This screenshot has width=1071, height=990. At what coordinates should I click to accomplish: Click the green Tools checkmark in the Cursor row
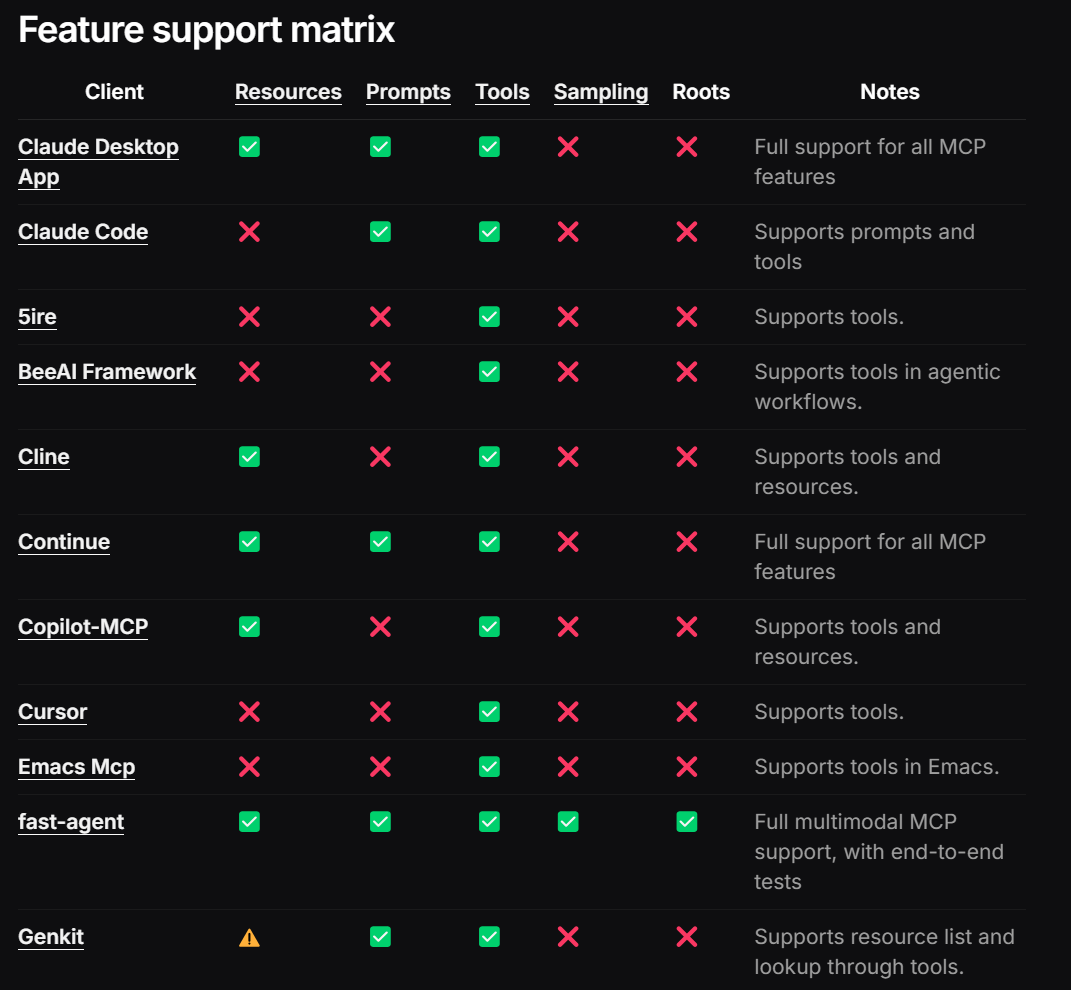click(489, 711)
